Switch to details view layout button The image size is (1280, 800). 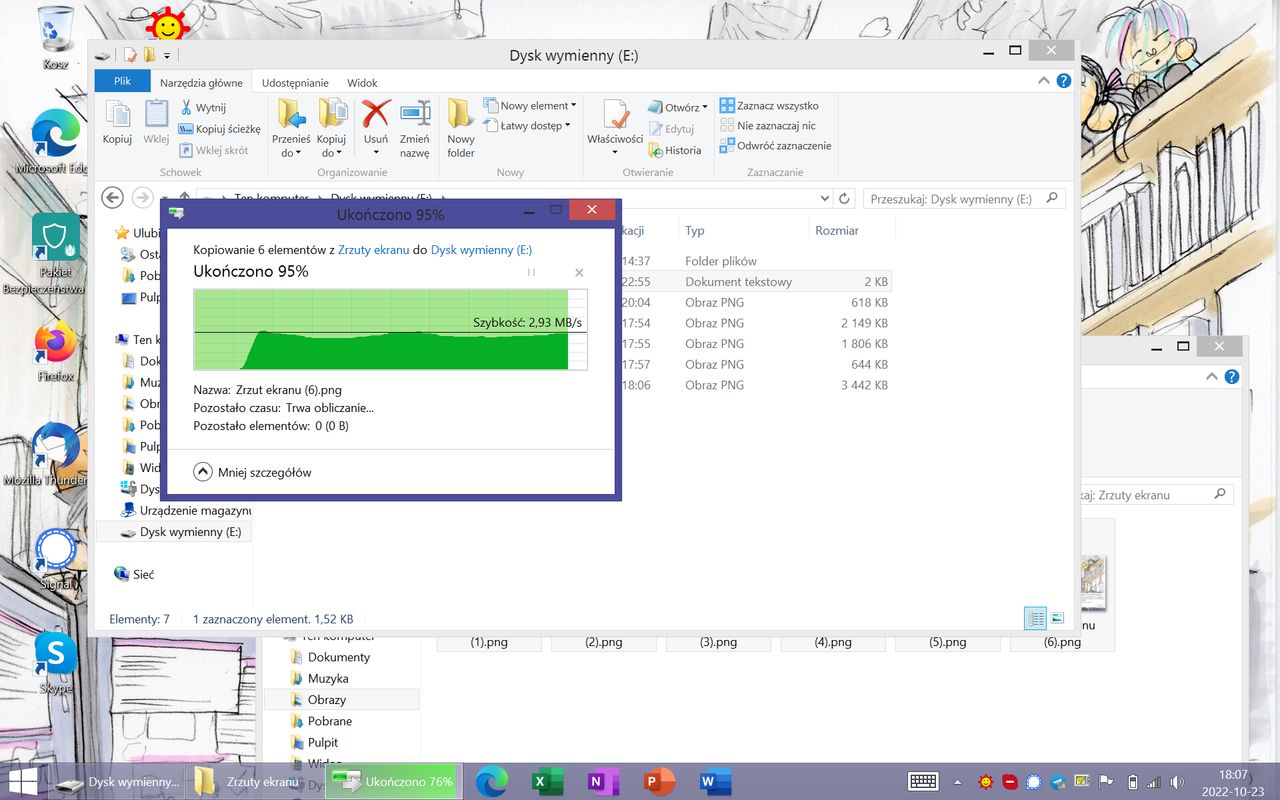(x=1036, y=618)
